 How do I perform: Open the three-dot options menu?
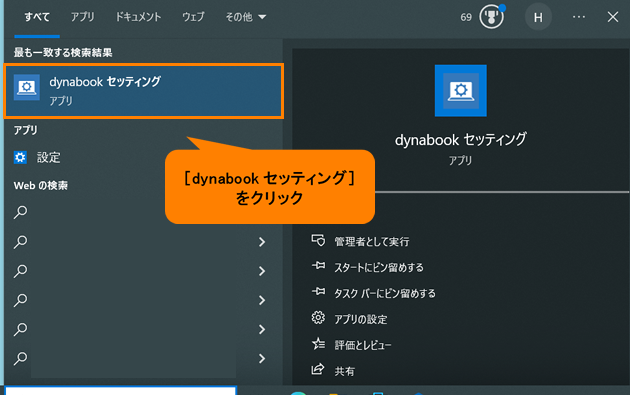(x=579, y=17)
